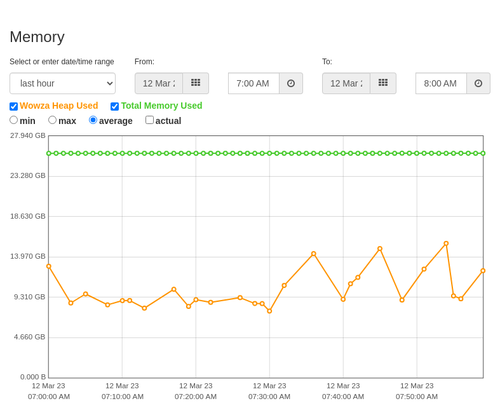Click the average radio label text
The height and width of the screenshot is (403, 500).
pyautogui.click(x=116, y=121)
